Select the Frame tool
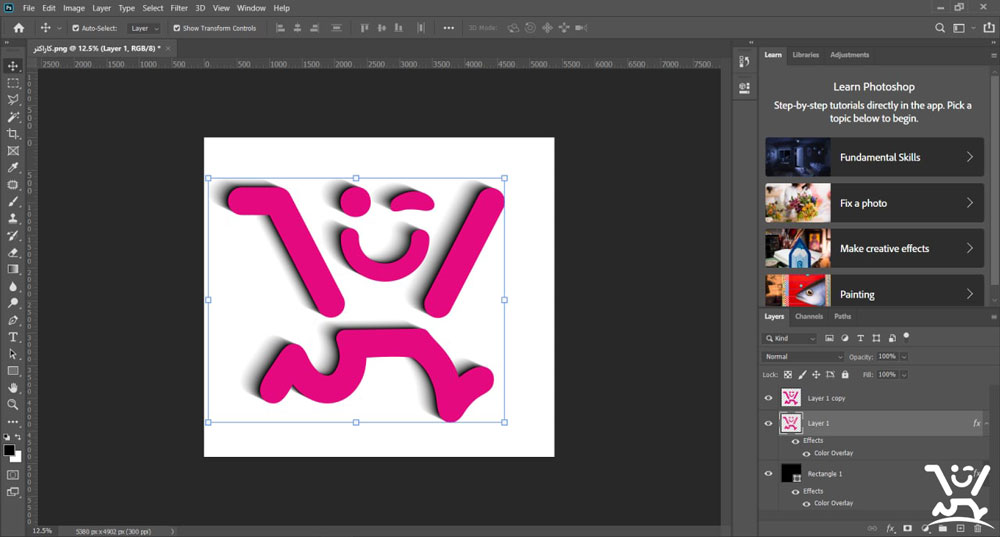Viewport: 1000px width, 537px height. tap(13, 151)
